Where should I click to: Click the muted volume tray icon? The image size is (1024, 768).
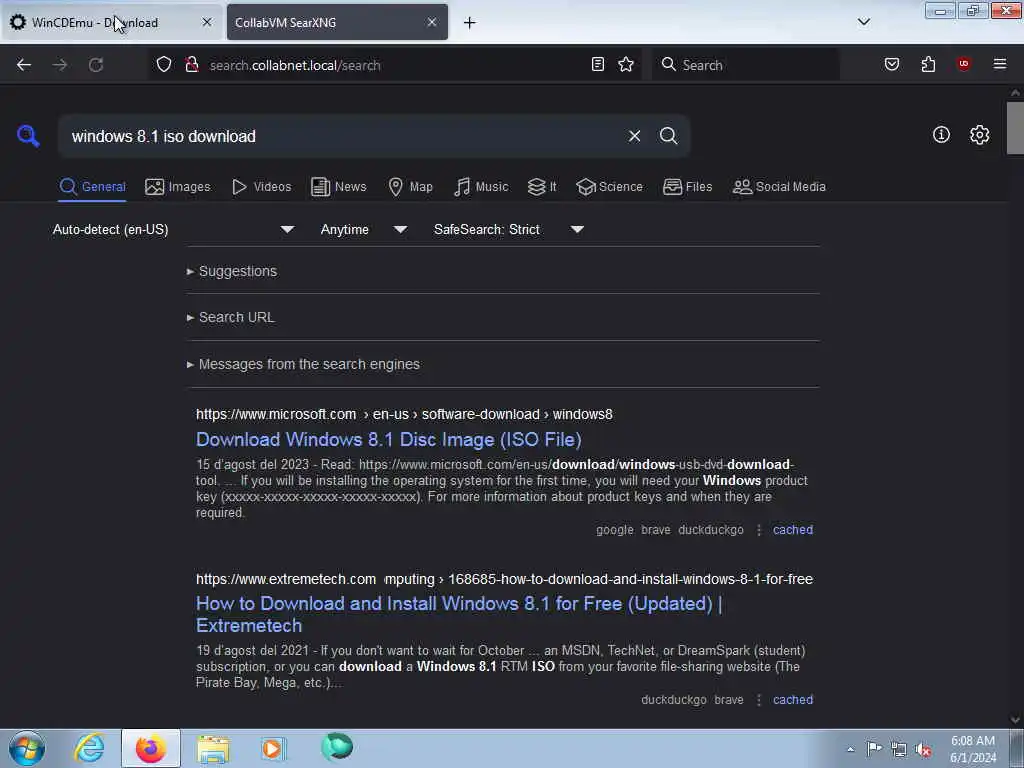click(923, 750)
